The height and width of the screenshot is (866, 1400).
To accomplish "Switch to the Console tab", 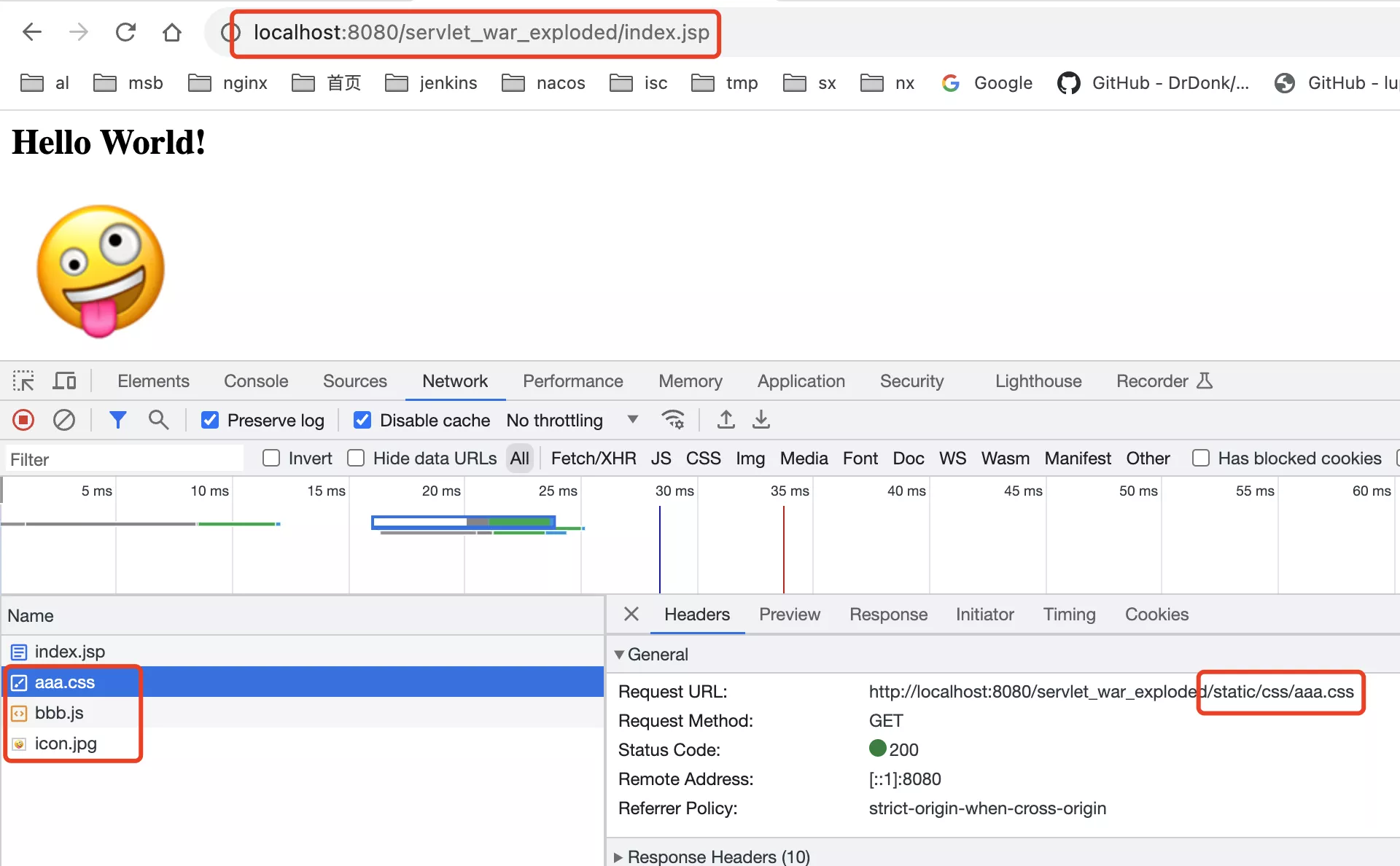I will pyautogui.click(x=256, y=381).
